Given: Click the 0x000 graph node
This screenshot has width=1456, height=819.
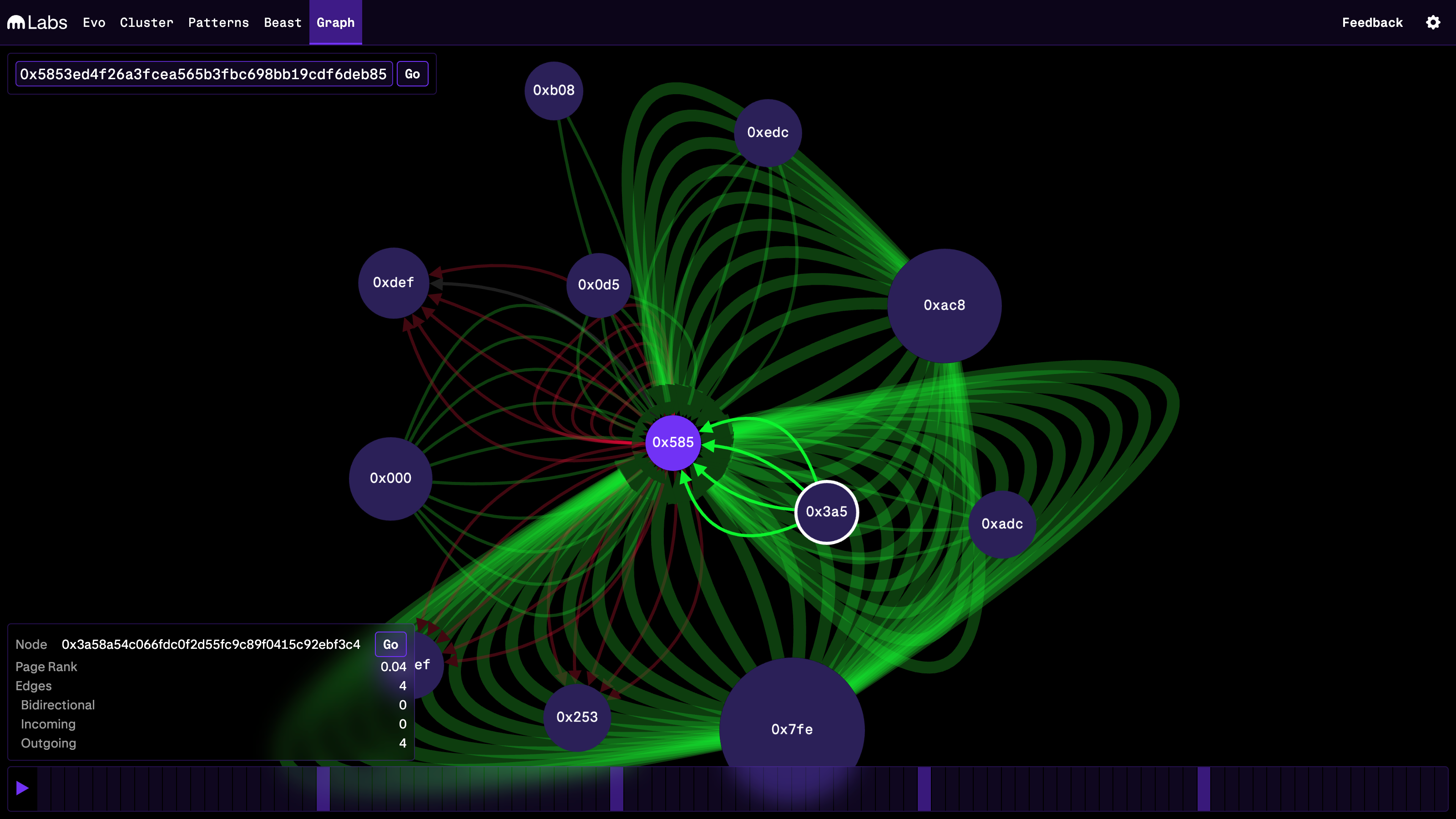Looking at the screenshot, I should tap(390, 478).
